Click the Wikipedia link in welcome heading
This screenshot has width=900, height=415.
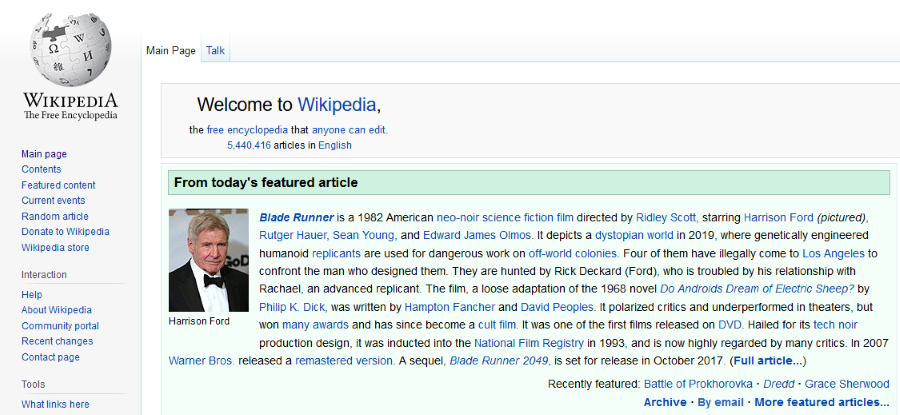click(x=337, y=104)
